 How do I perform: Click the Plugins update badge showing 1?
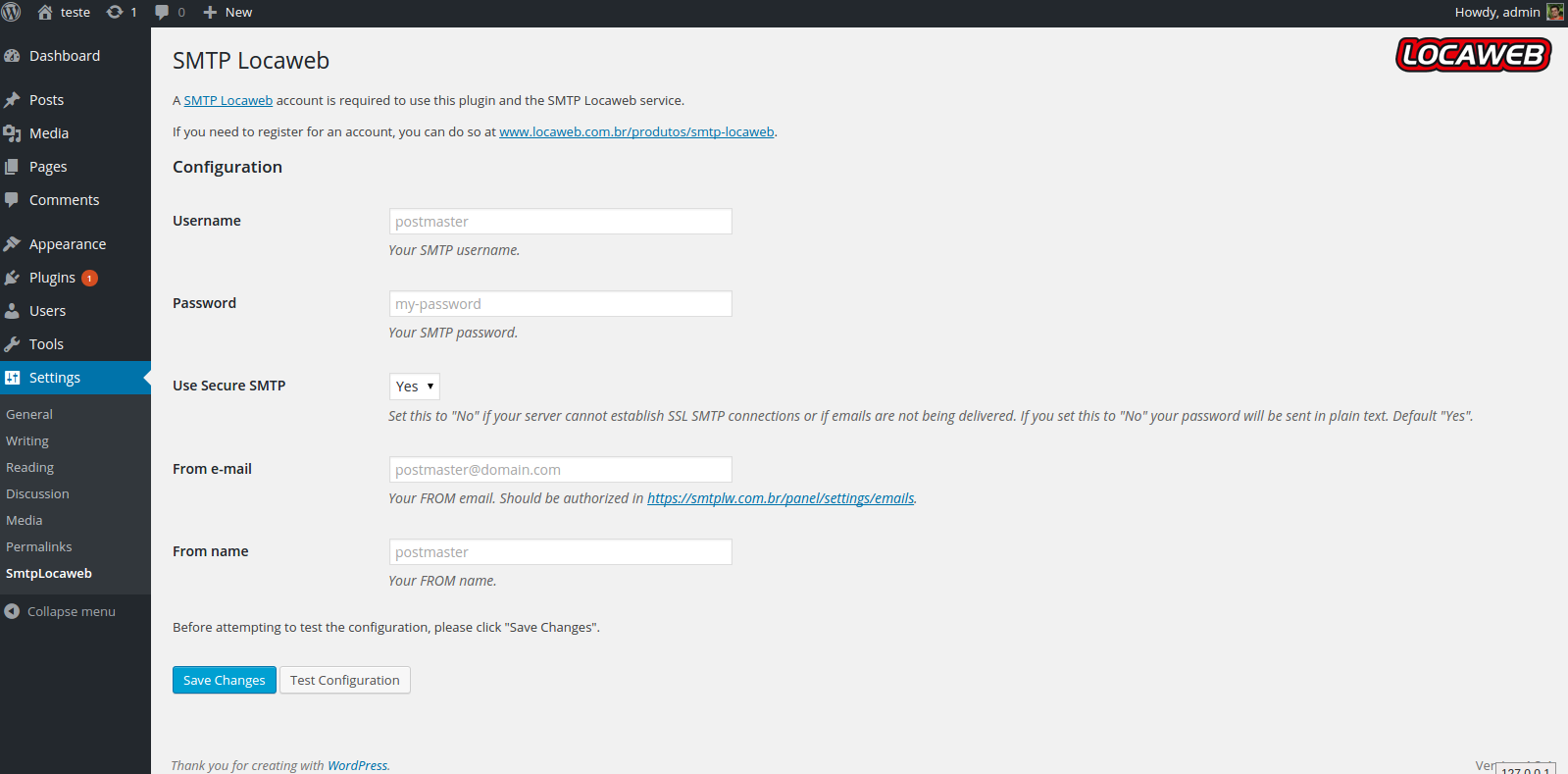pyautogui.click(x=89, y=278)
